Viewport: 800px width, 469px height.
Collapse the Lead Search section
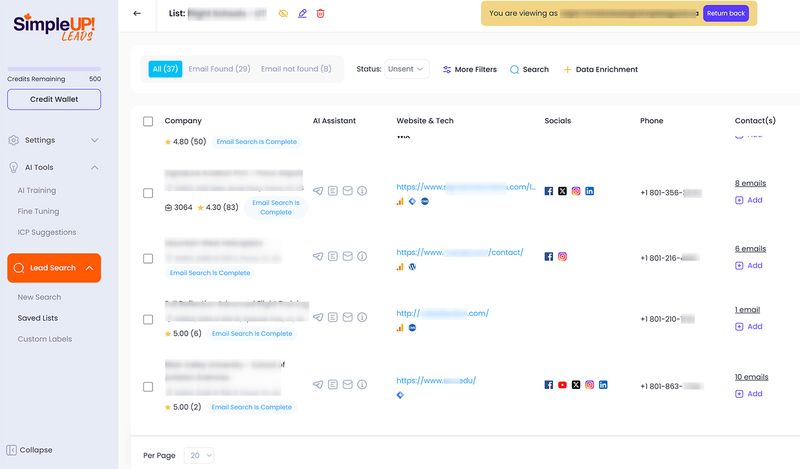[x=54, y=268]
